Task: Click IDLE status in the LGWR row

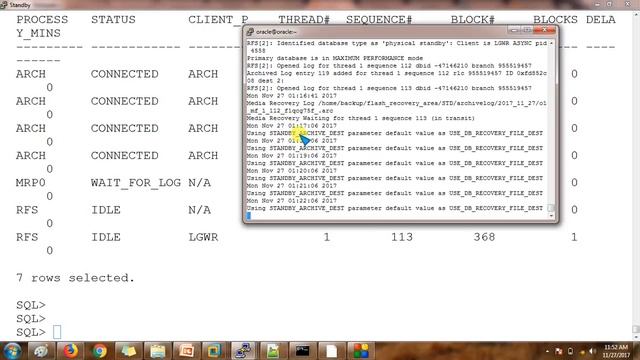Action: pos(106,237)
